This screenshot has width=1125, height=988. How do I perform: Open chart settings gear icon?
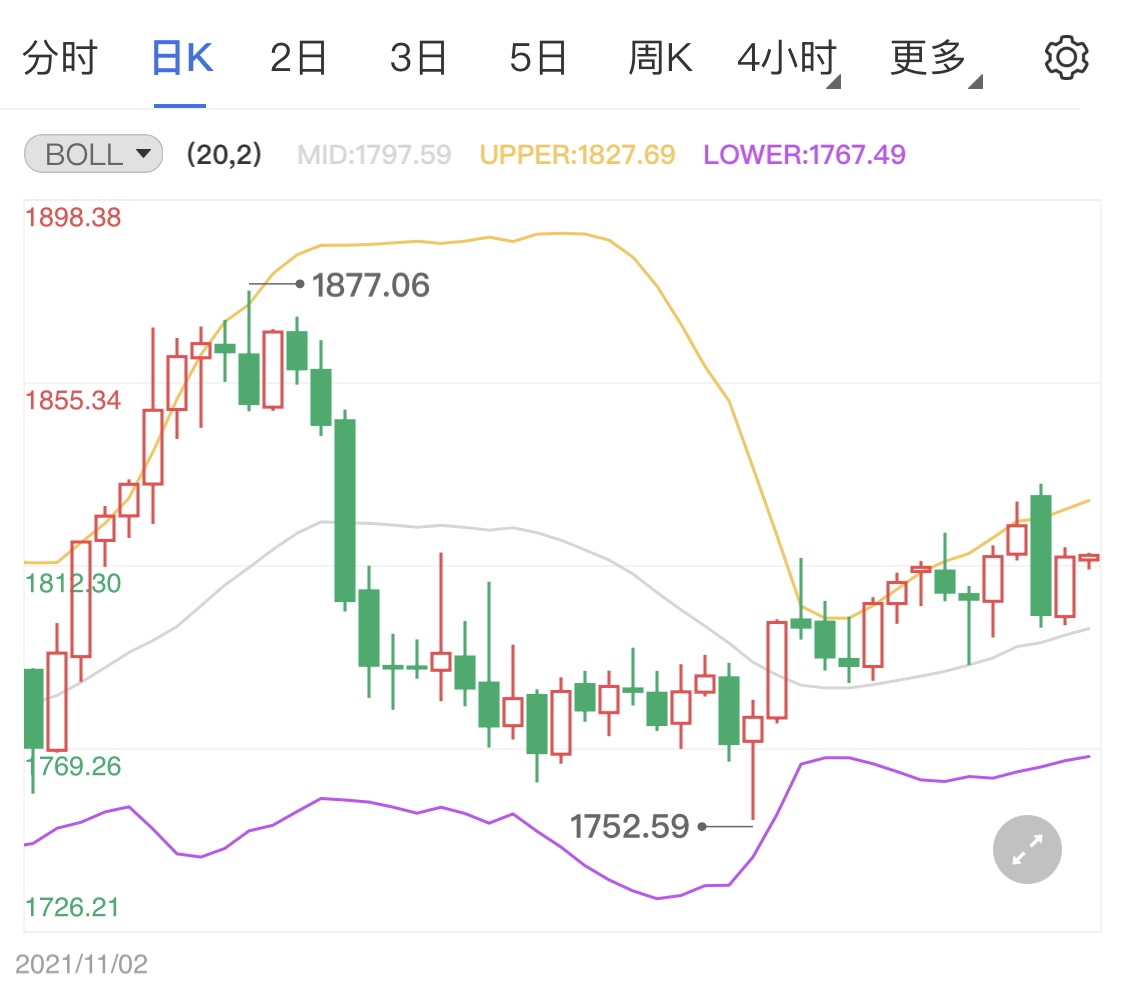click(x=1066, y=58)
